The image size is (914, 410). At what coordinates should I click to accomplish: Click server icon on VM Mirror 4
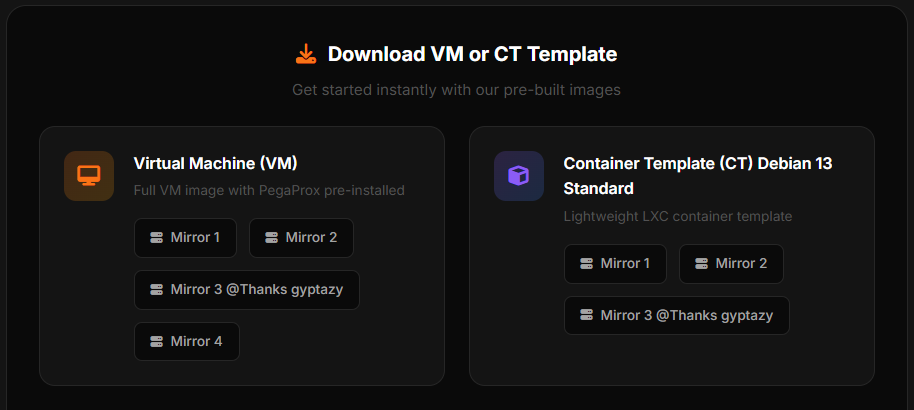[156, 342]
